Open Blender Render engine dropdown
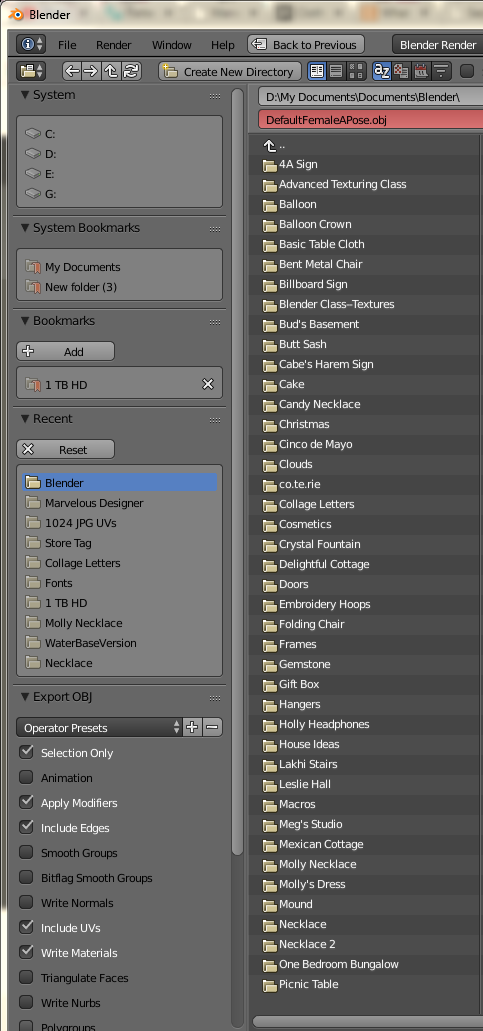 pos(438,45)
